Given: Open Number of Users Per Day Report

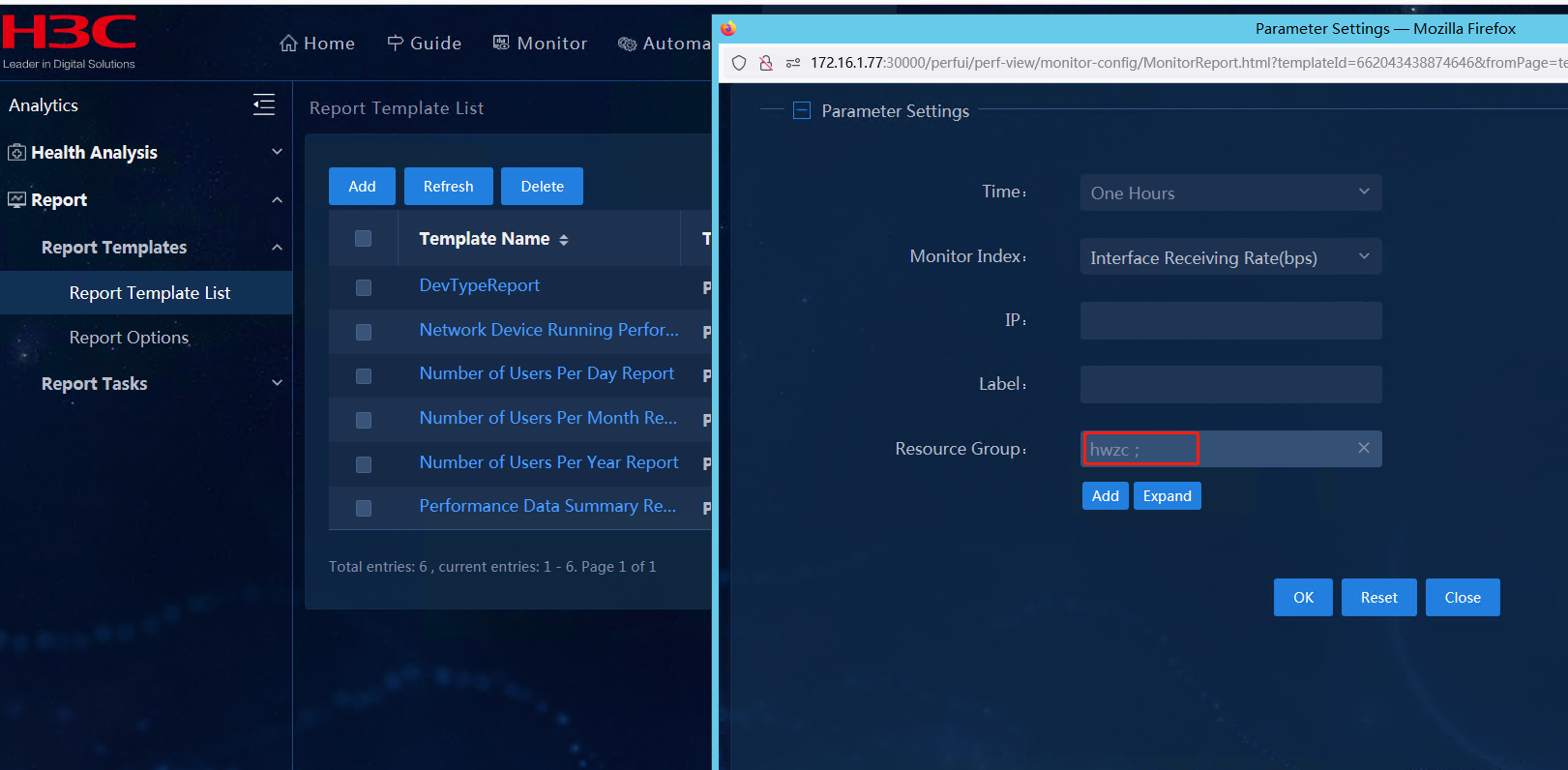Looking at the screenshot, I should 547,373.
